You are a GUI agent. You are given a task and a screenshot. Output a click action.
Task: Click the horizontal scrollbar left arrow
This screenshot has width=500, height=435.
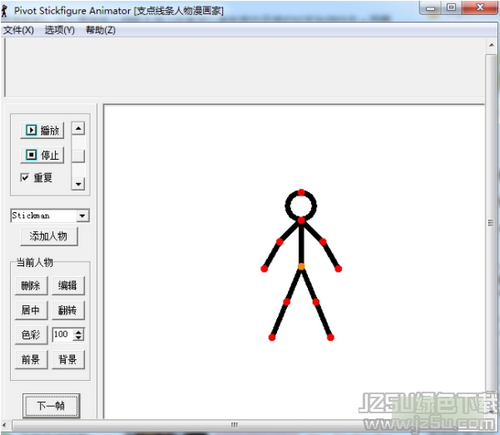click(5, 425)
